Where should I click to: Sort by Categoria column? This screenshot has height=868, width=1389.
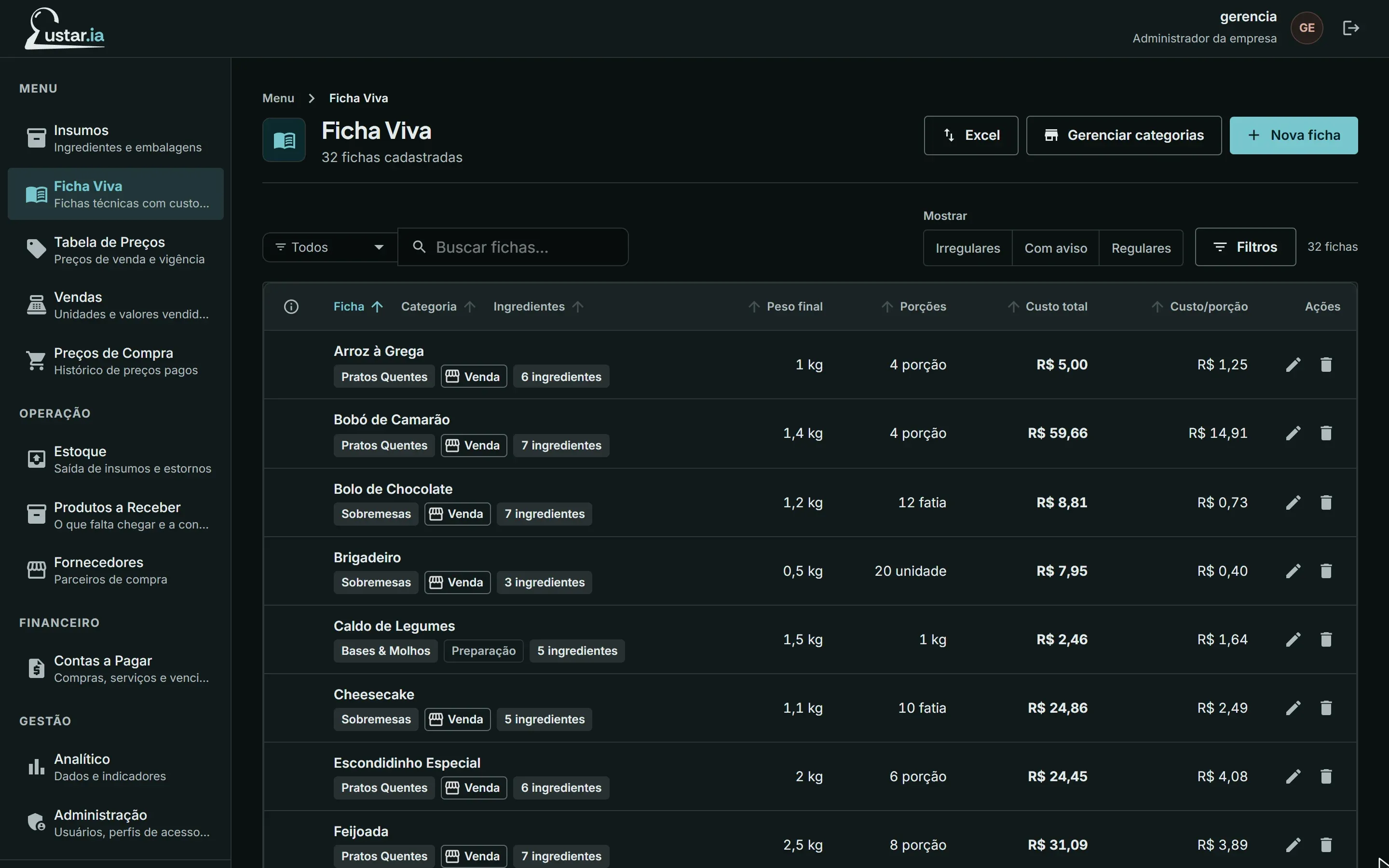(438, 307)
